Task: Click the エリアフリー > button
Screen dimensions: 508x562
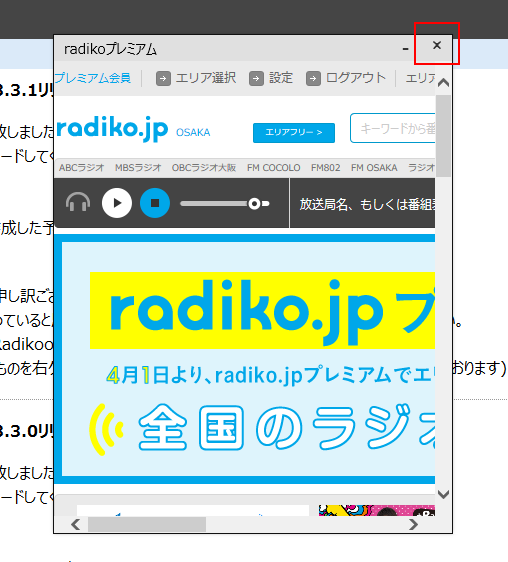Action: [x=294, y=133]
